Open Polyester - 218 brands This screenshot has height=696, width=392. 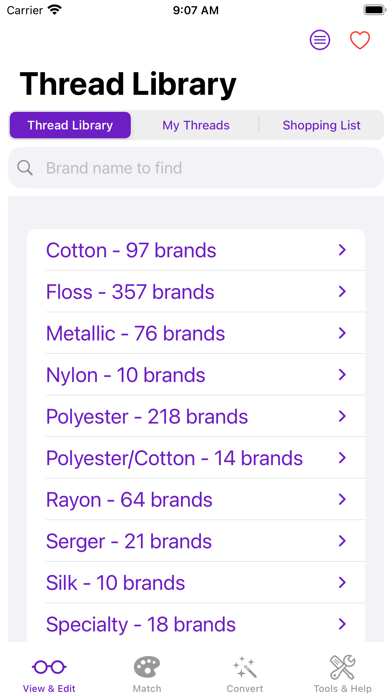click(196, 416)
